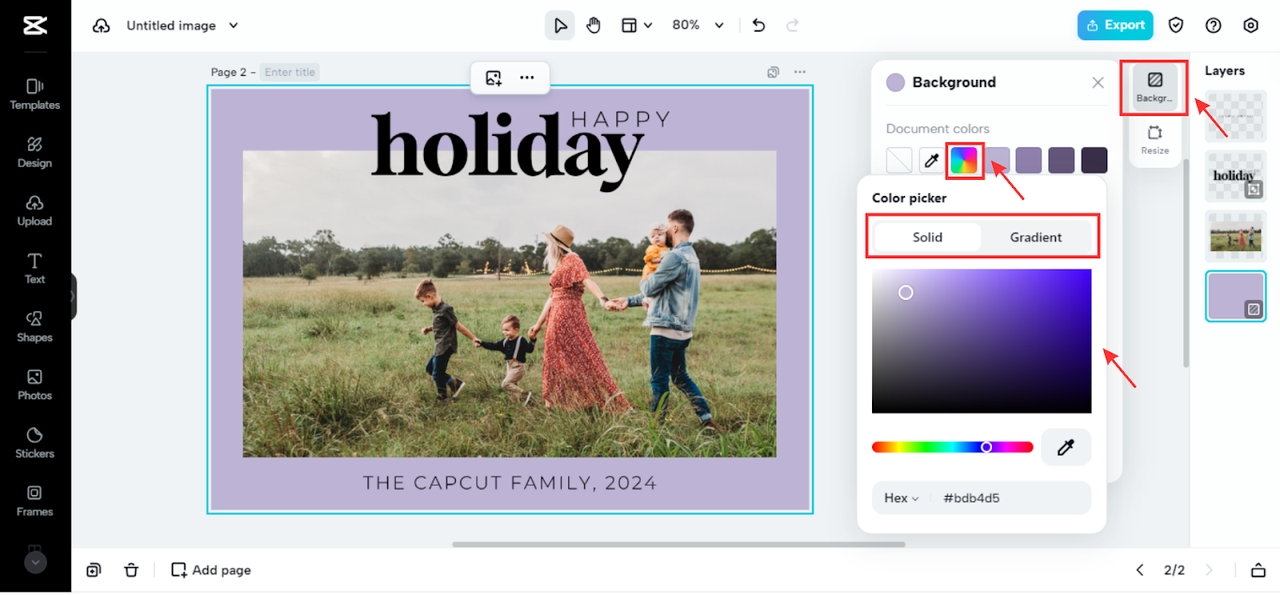Select the holiday text layer thumbnail
This screenshot has width=1280, height=595.
pos(1235,176)
